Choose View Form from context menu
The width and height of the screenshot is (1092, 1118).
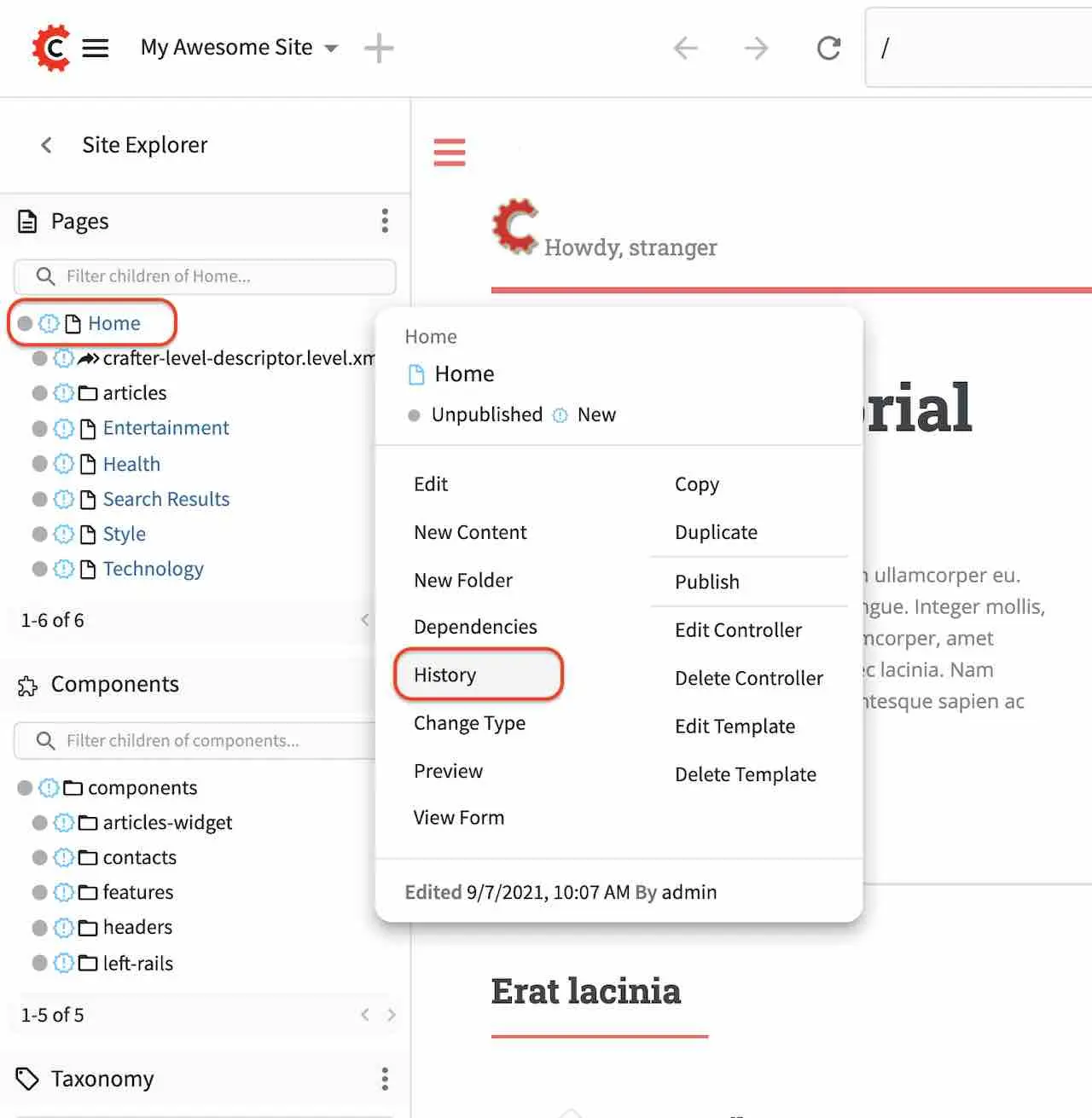coord(459,818)
